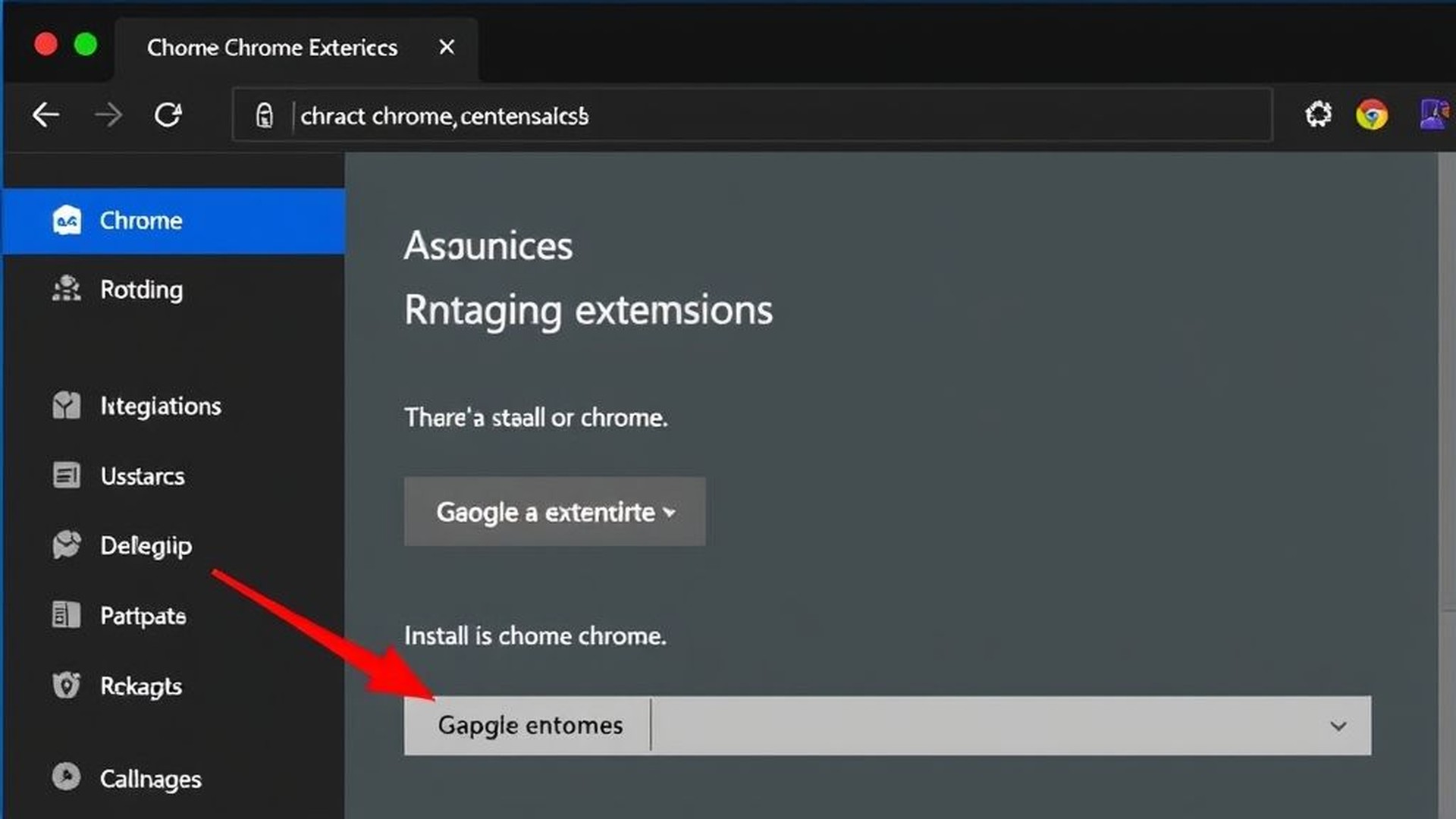Screen dimensions: 1456x819
Task: Select 'Chrome' in the left navigation menu
Action: [x=140, y=221]
